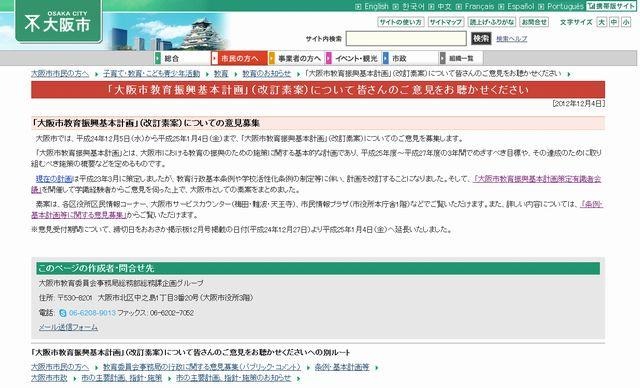Open 条例・基本計画等に関する意見募集 link
The height and width of the screenshot is (388, 640).
(x=79, y=215)
